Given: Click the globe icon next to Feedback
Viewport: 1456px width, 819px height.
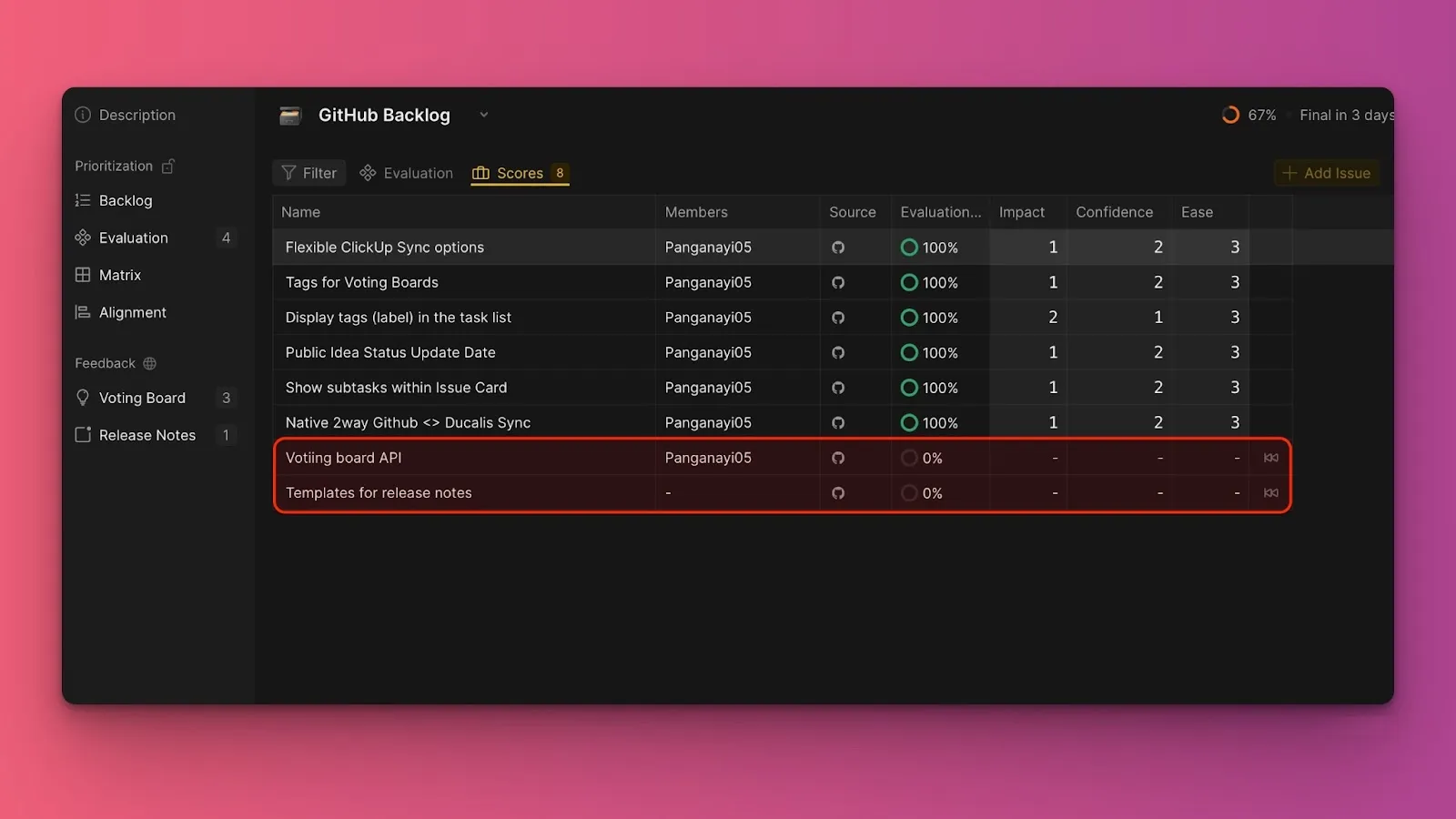Looking at the screenshot, I should point(150,363).
